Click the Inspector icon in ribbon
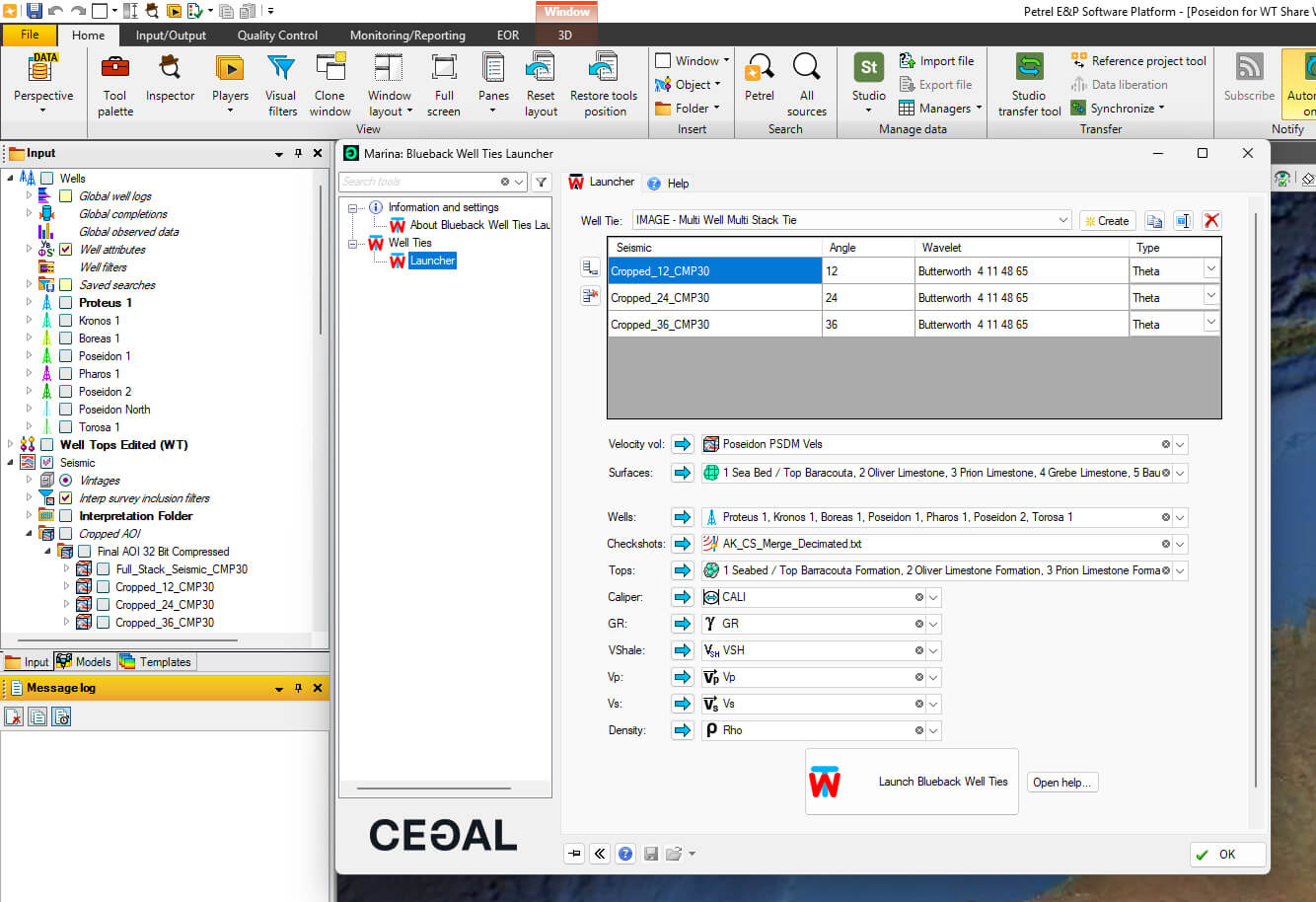Image resolution: width=1316 pixels, height=902 pixels. click(x=170, y=69)
